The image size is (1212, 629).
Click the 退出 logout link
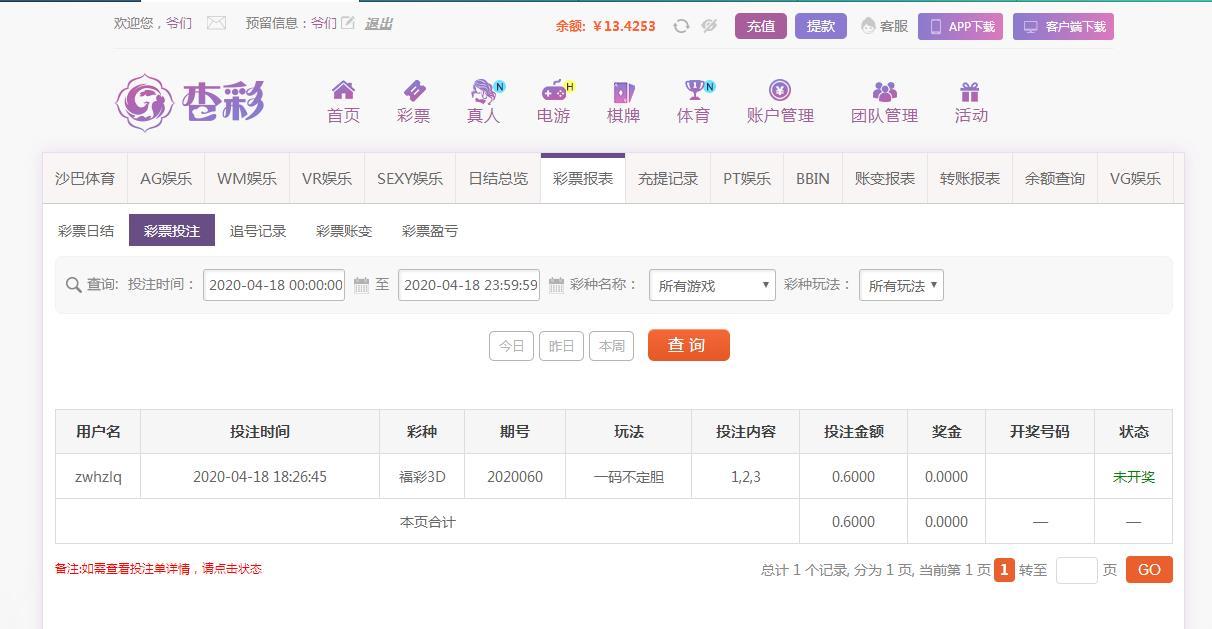[x=378, y=23]
